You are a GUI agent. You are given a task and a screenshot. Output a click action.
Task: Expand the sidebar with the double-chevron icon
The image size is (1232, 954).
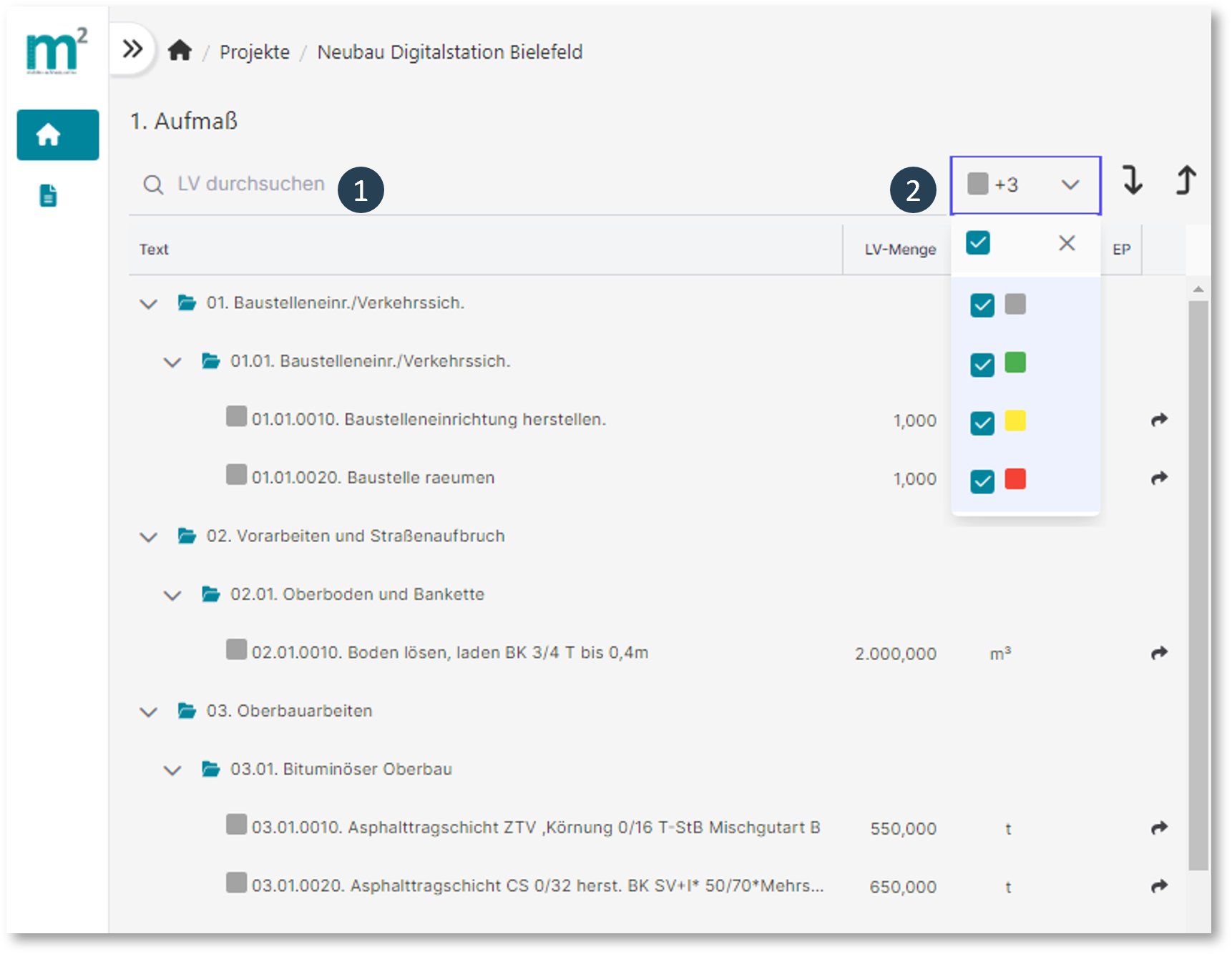(x=132, y=49)
